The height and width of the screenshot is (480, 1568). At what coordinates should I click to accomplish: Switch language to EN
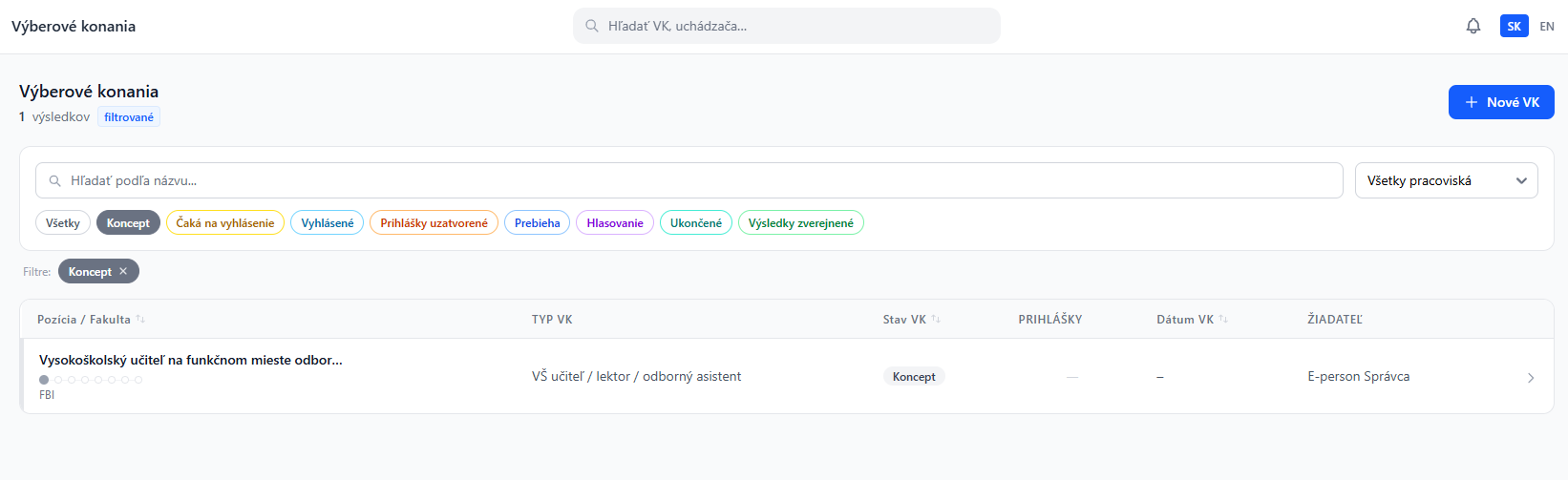(x=1547, y=27)
